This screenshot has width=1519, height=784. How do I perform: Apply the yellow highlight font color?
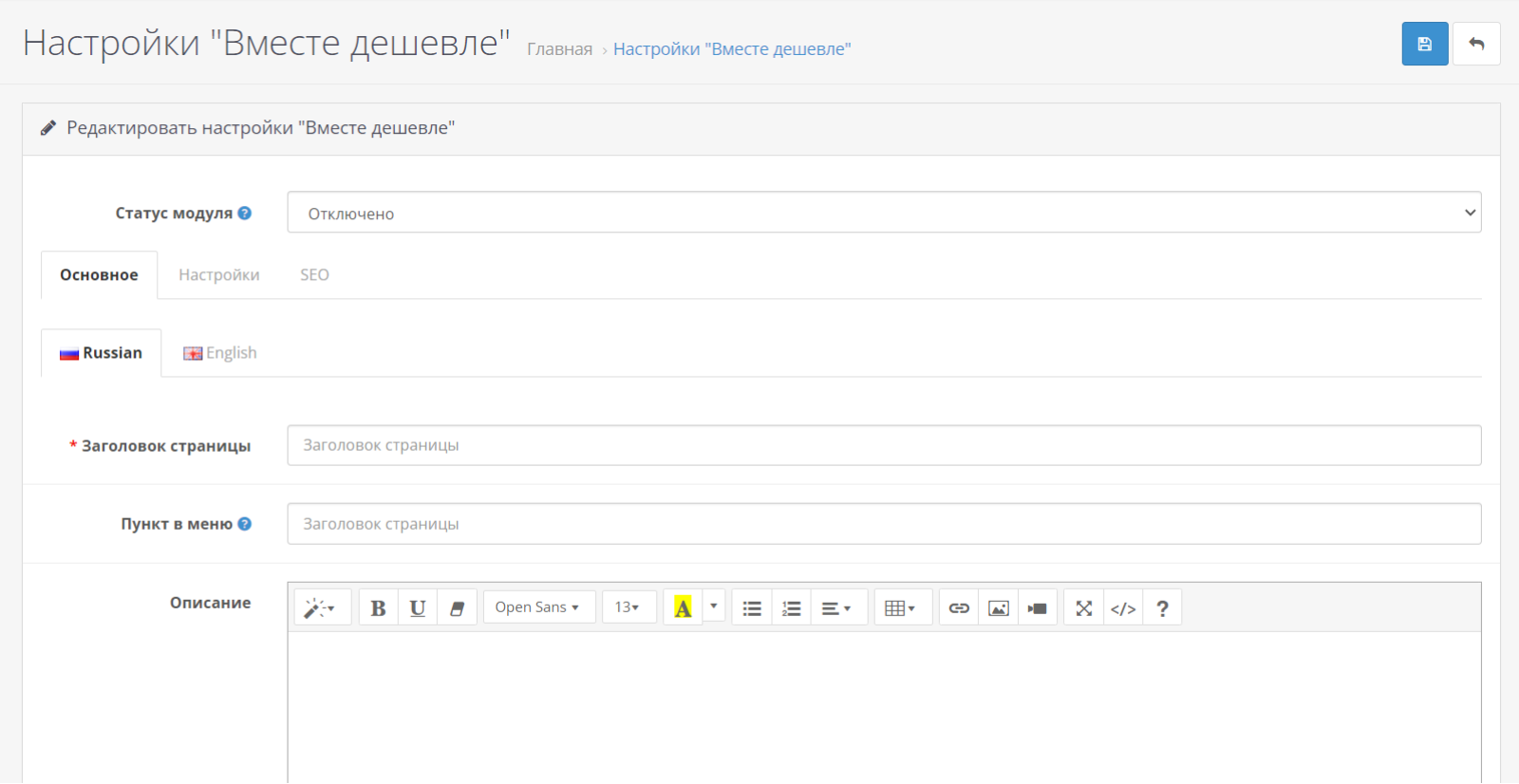683,608
